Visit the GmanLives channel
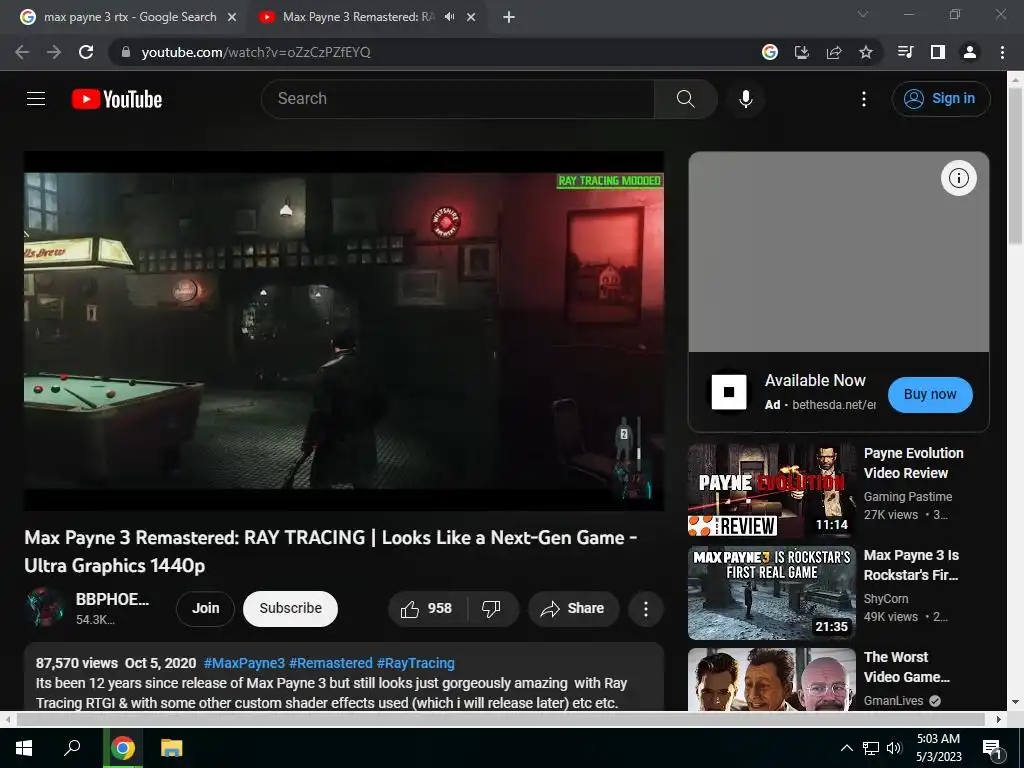 [x=893, y=701]
